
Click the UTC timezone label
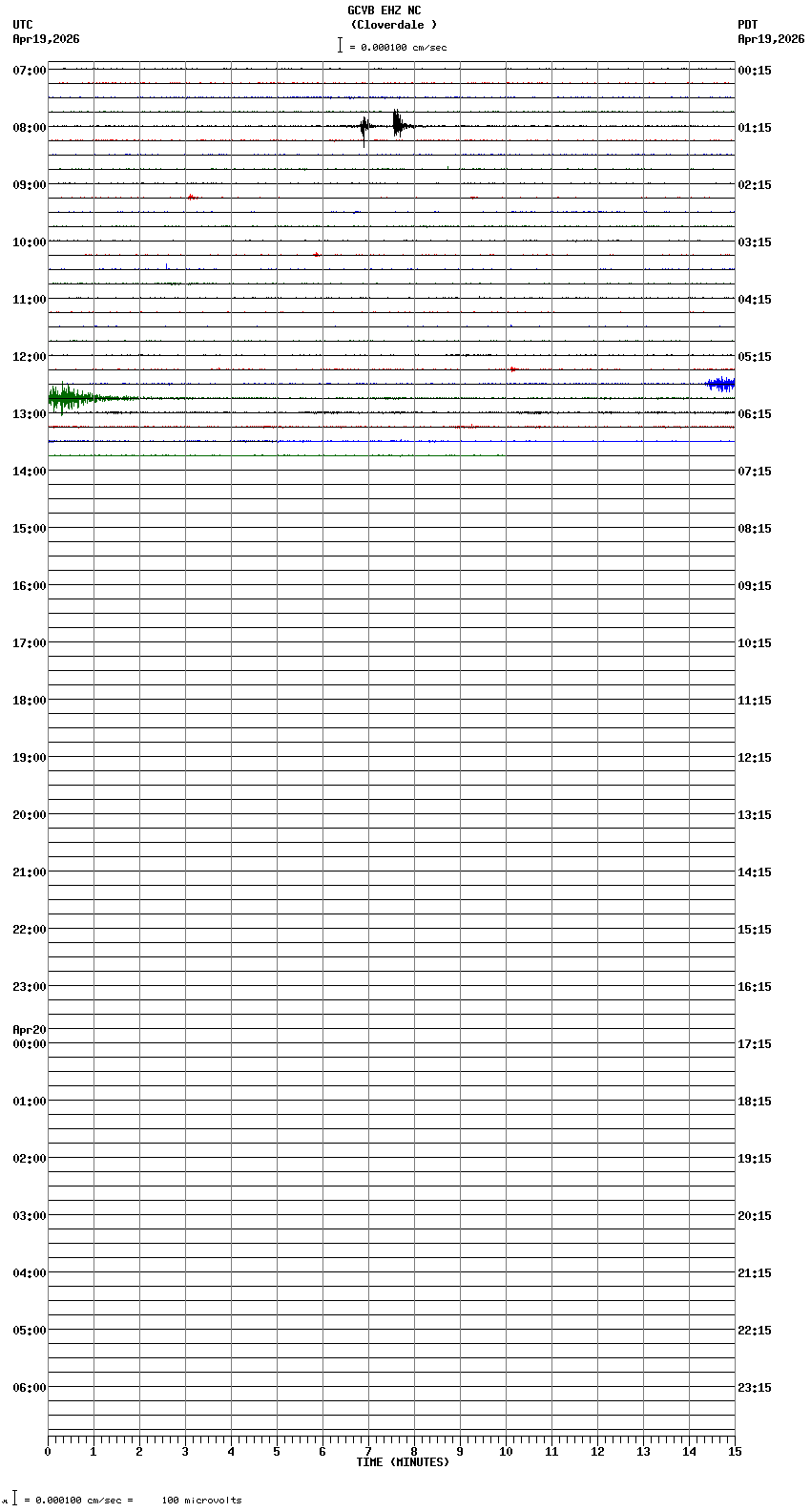[23, 25]
